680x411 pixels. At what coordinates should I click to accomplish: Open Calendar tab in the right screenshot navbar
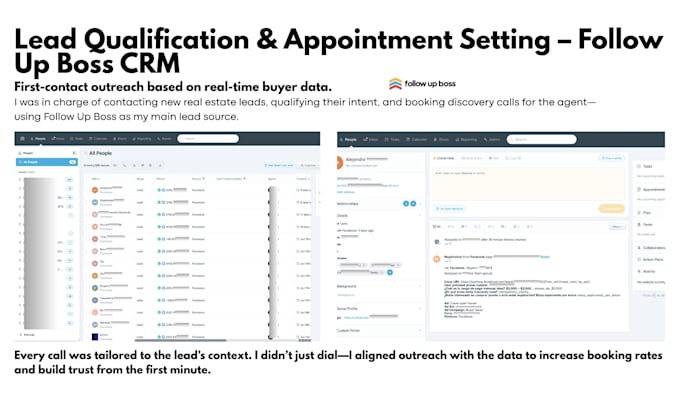pos(416,140)
